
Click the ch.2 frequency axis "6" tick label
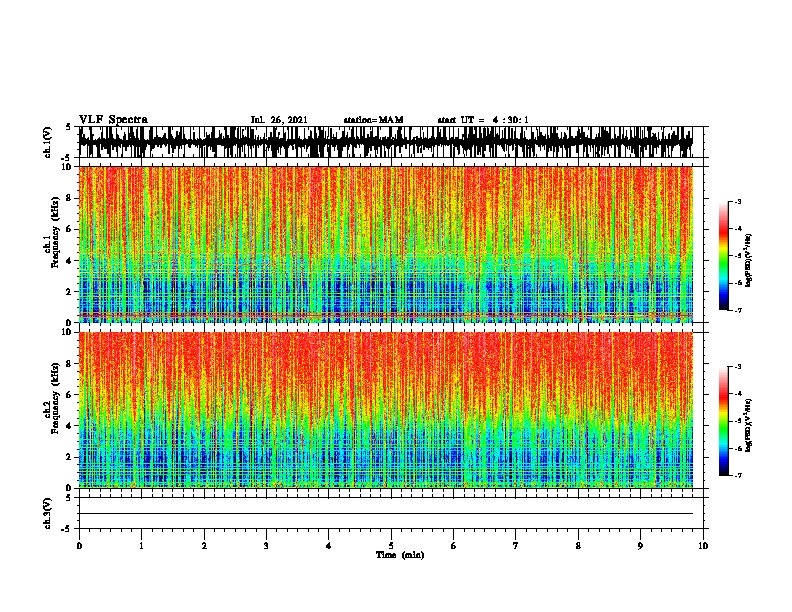click(x=70, y=394)
